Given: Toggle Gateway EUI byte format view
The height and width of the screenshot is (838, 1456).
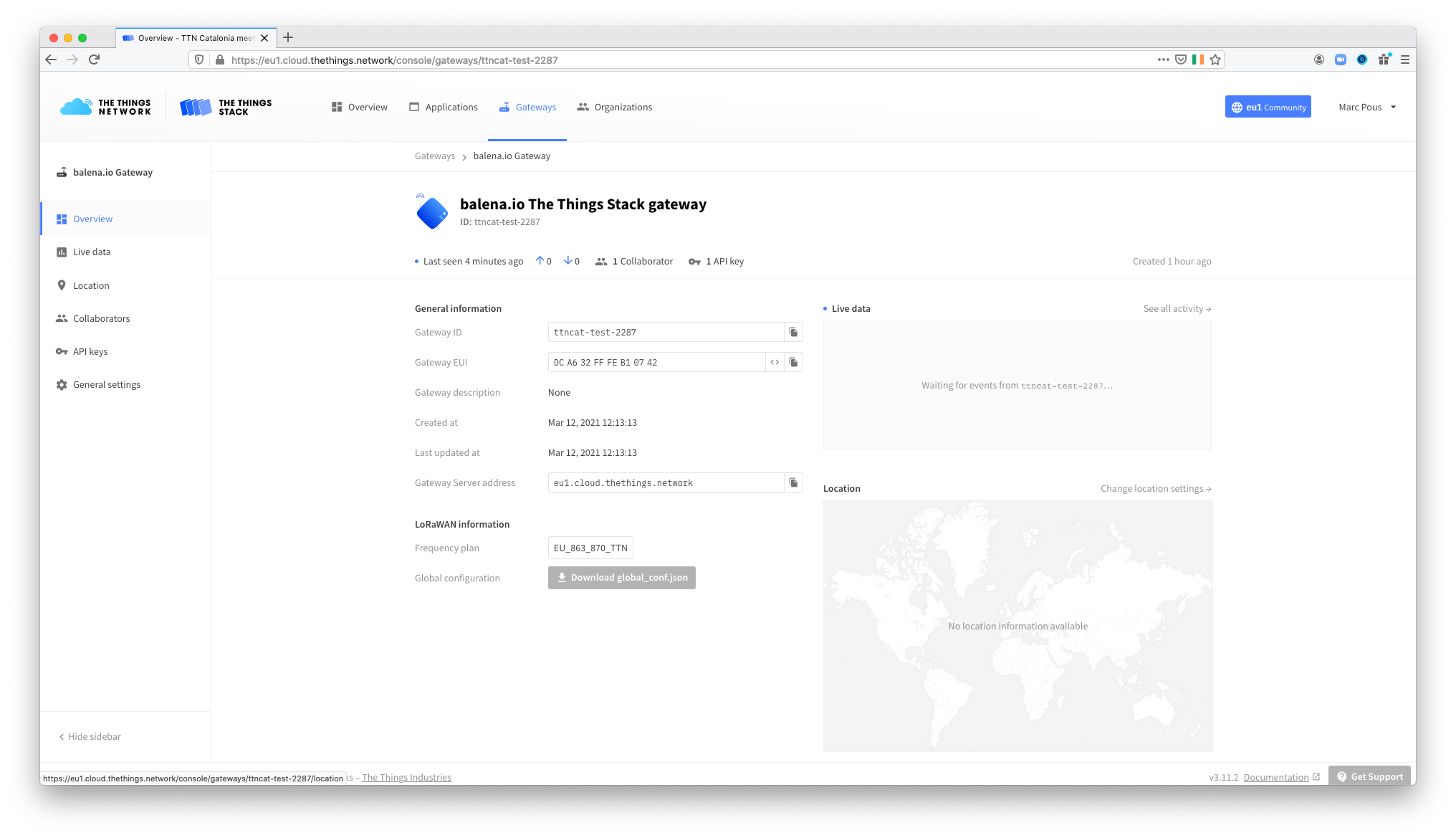Looking at the screenshot, I should coord(775,362).
